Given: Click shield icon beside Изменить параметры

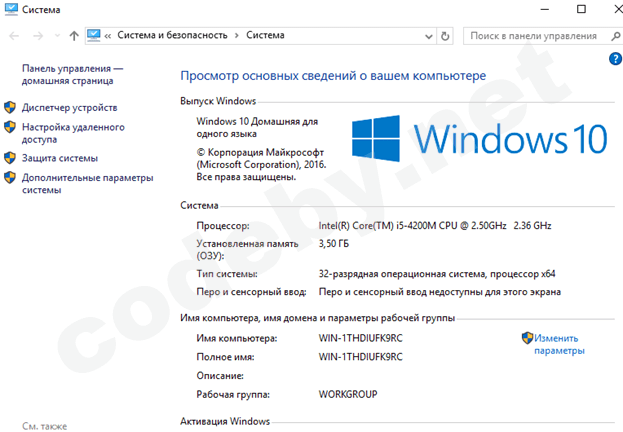Looking at the screenshot, I should (527, 338).
